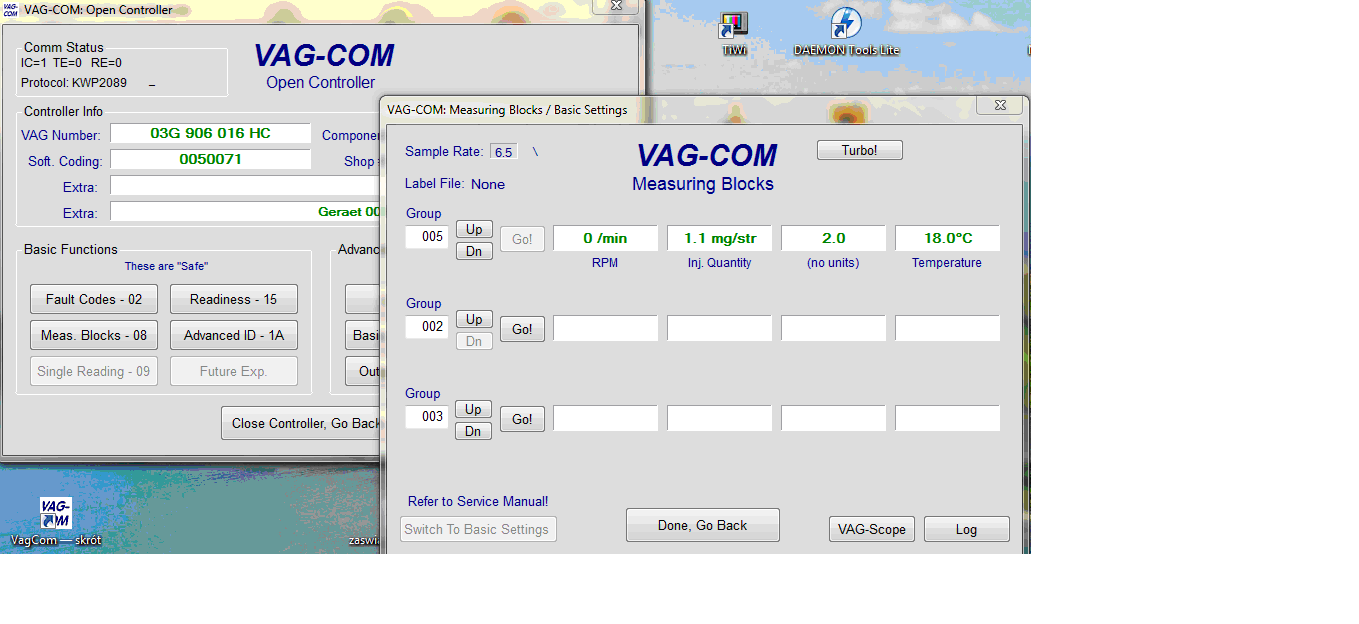1359x624 pixels.
Task: Click Refer to Service Manual! text
Action: (x=478, y=501)
